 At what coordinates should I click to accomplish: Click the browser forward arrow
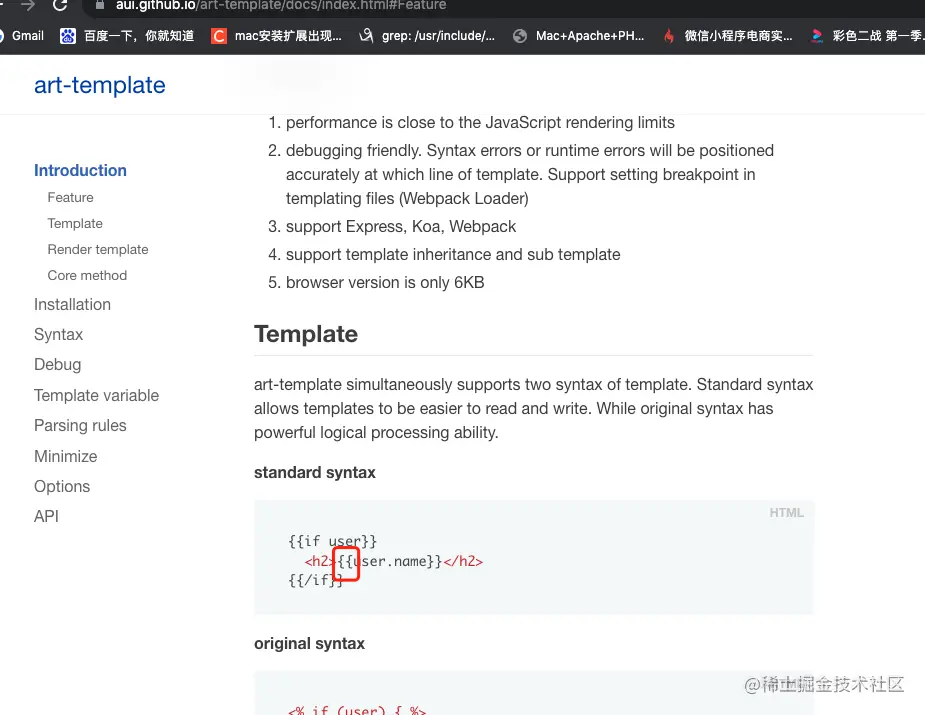[28, 5]
